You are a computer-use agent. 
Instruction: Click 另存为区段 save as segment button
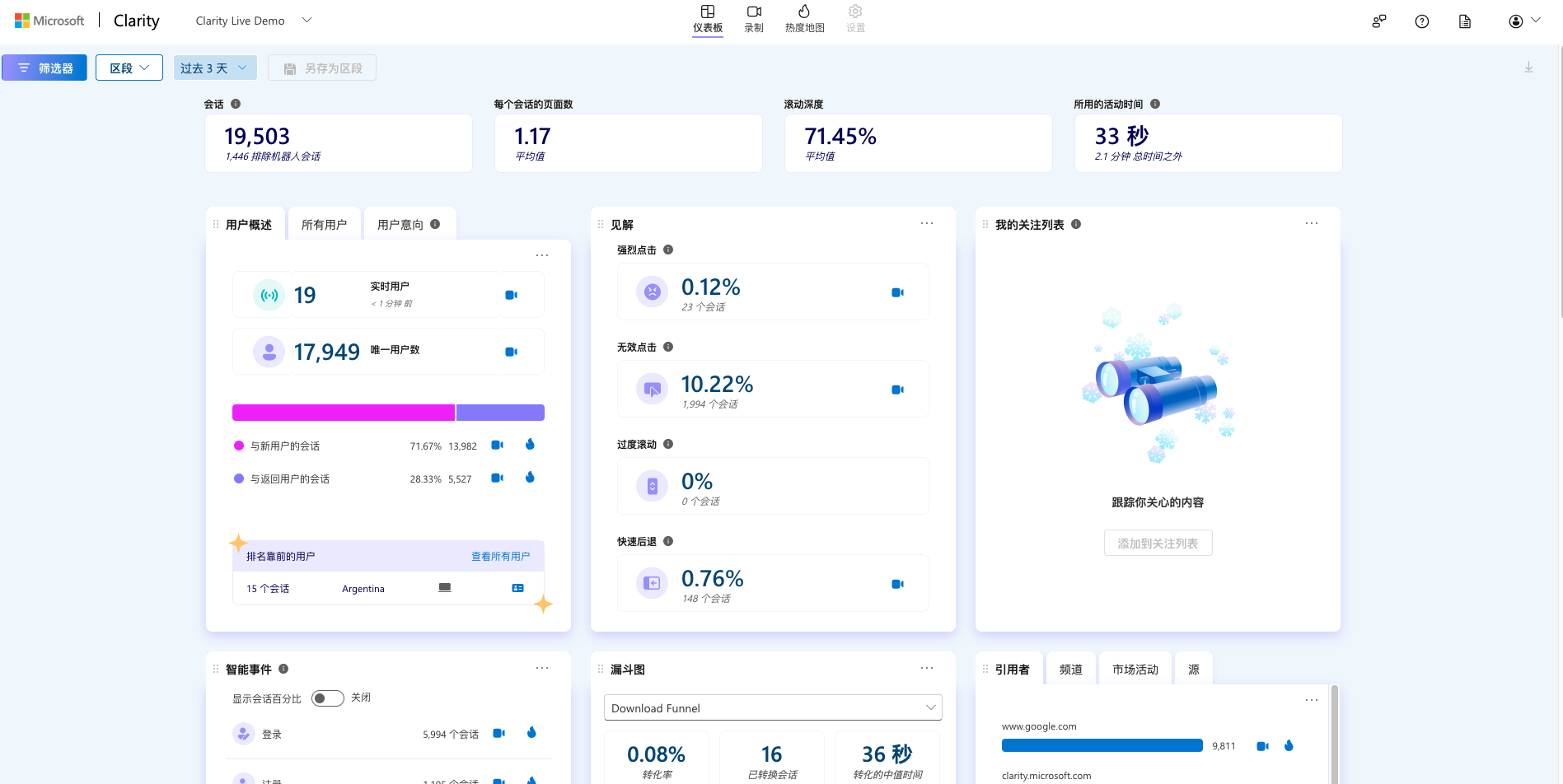pyautogui.click(x=322, y=68)
